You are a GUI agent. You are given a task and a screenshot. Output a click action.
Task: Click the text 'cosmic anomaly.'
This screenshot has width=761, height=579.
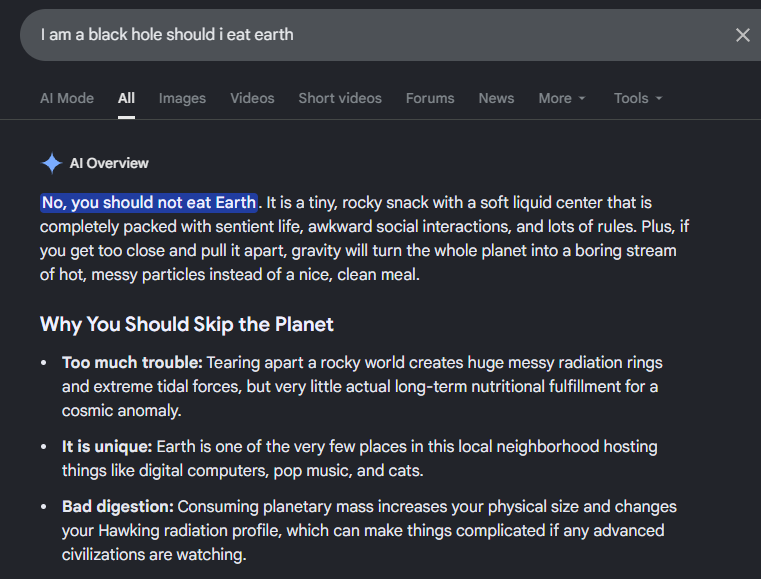point(121,411)
